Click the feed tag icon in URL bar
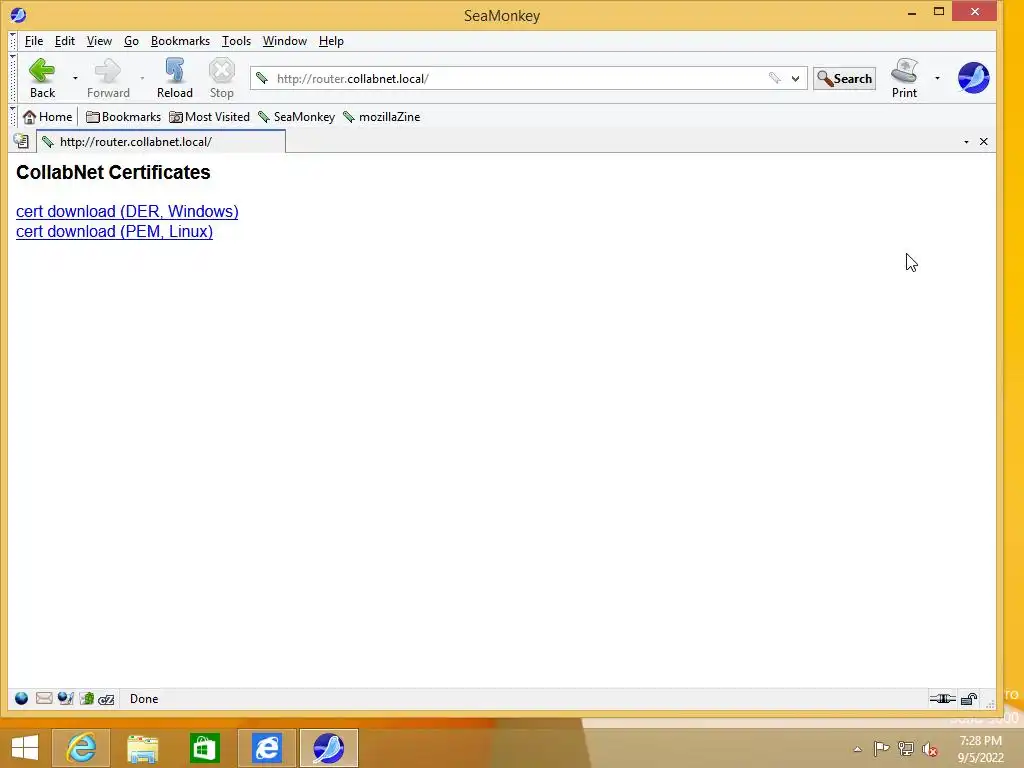Viewport: 1024px width, 768px height. 775,78
